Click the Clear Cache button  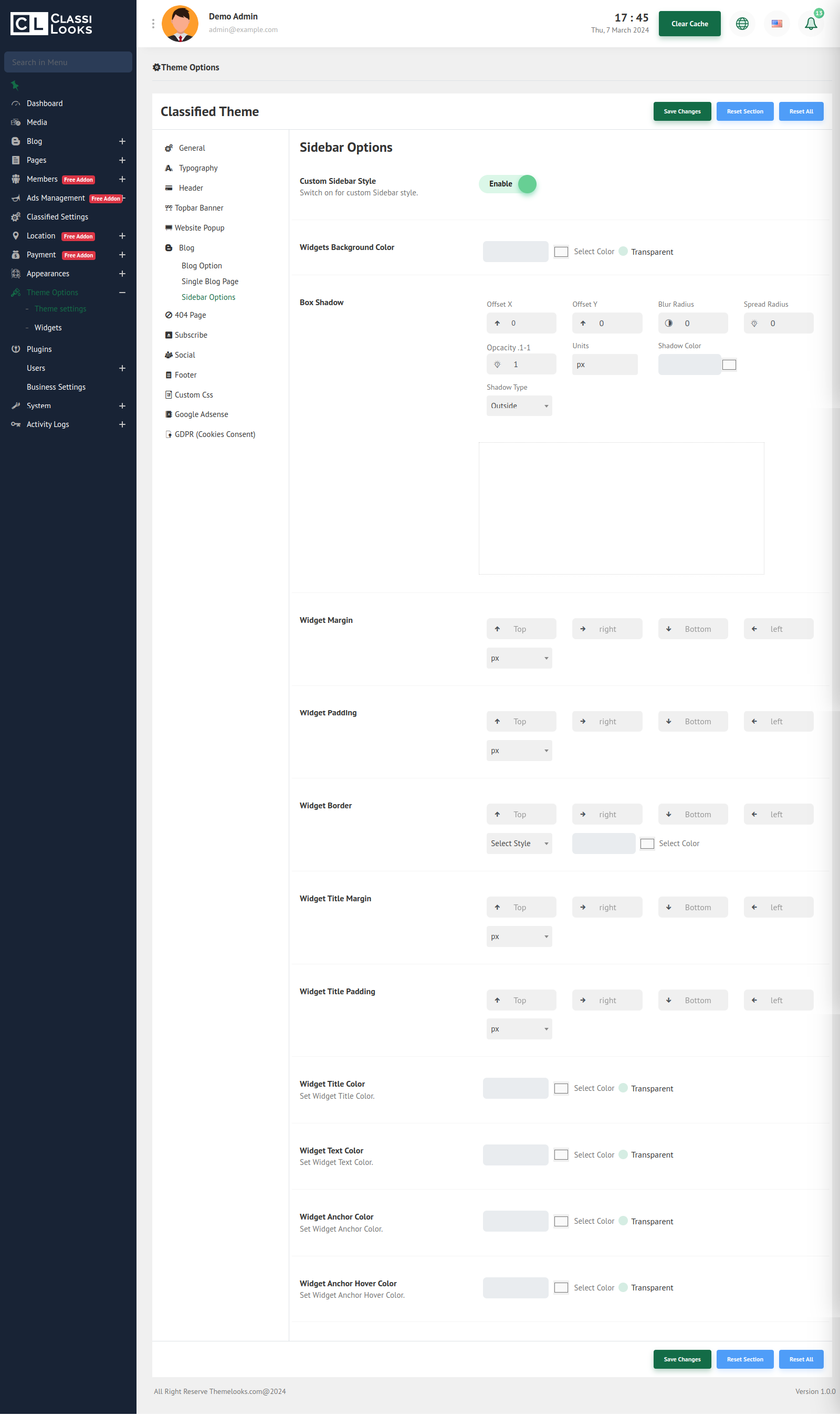pyautogui.click(x=689, y=24)
